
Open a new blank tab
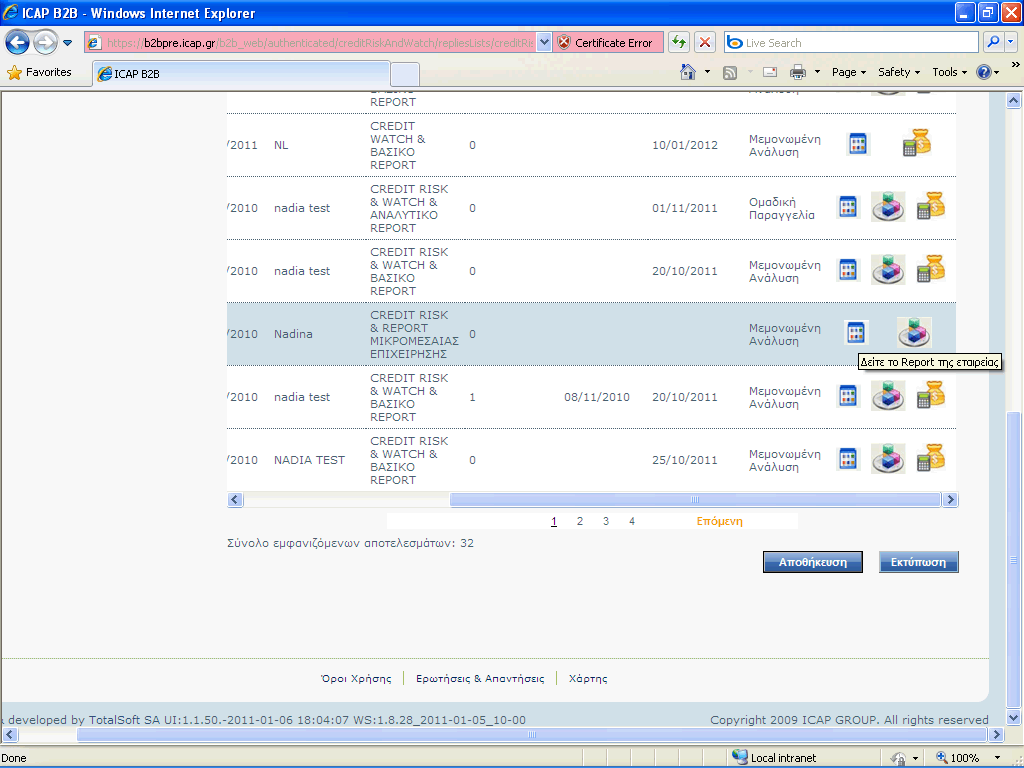click(405, 74)
